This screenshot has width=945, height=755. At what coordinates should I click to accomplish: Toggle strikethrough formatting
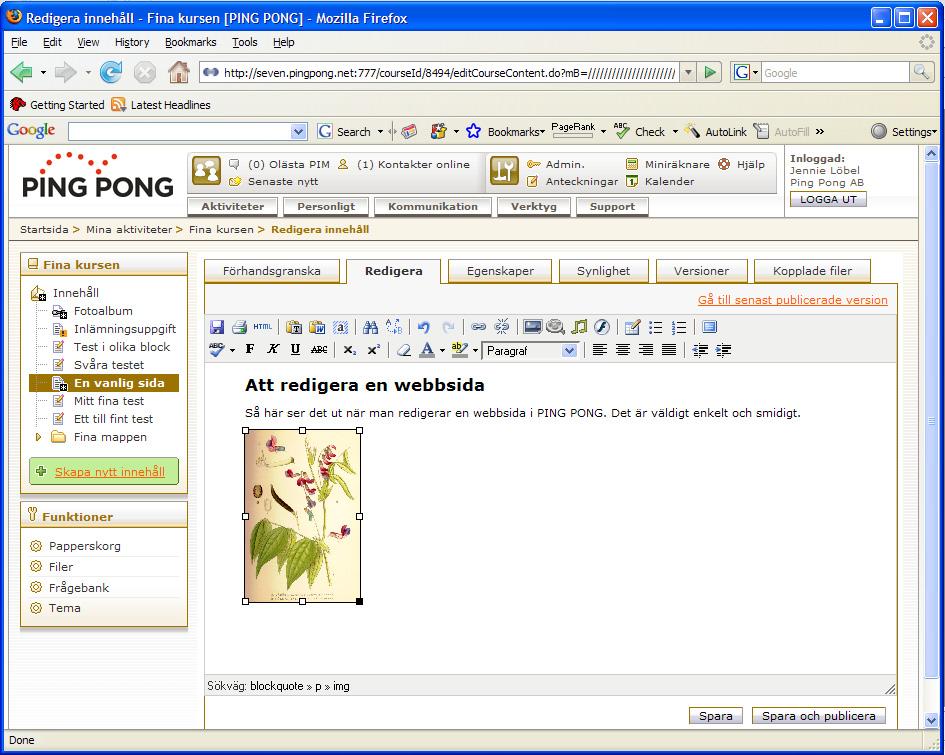(x=319, y=349)
